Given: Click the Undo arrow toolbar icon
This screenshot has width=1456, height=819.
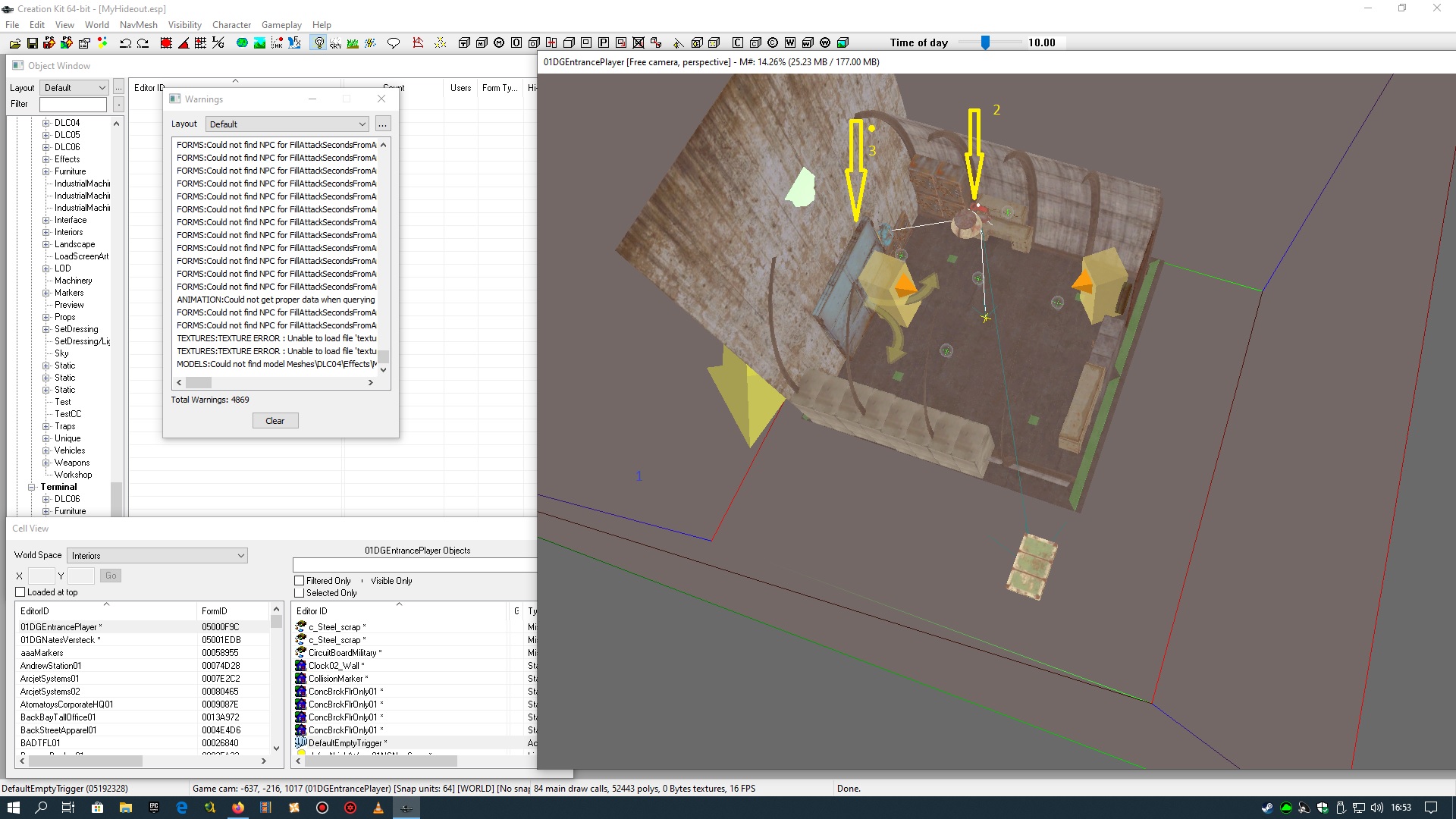Looking at the screenshot, I should pos(126,43).
